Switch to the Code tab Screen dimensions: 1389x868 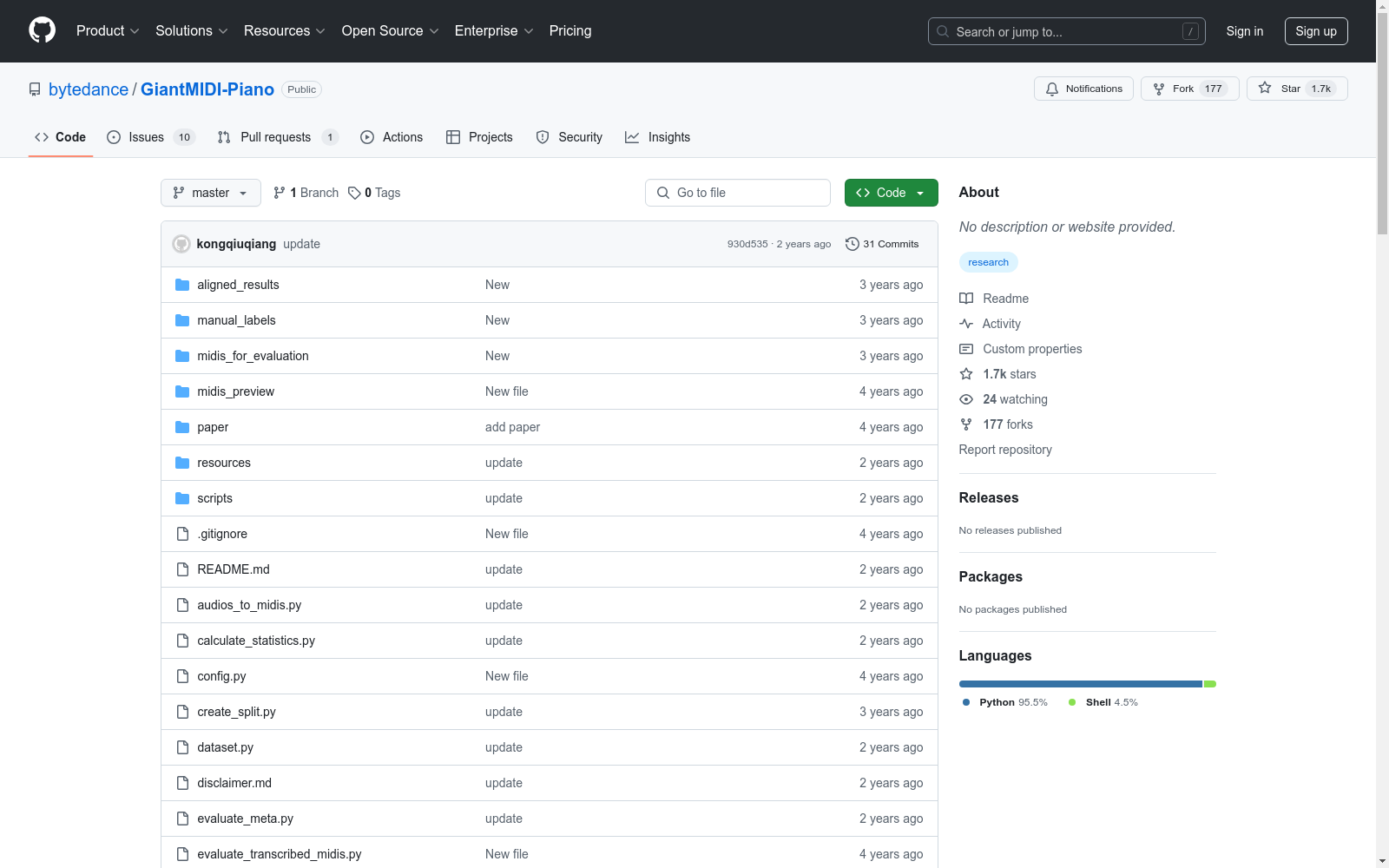coord(61,137)
